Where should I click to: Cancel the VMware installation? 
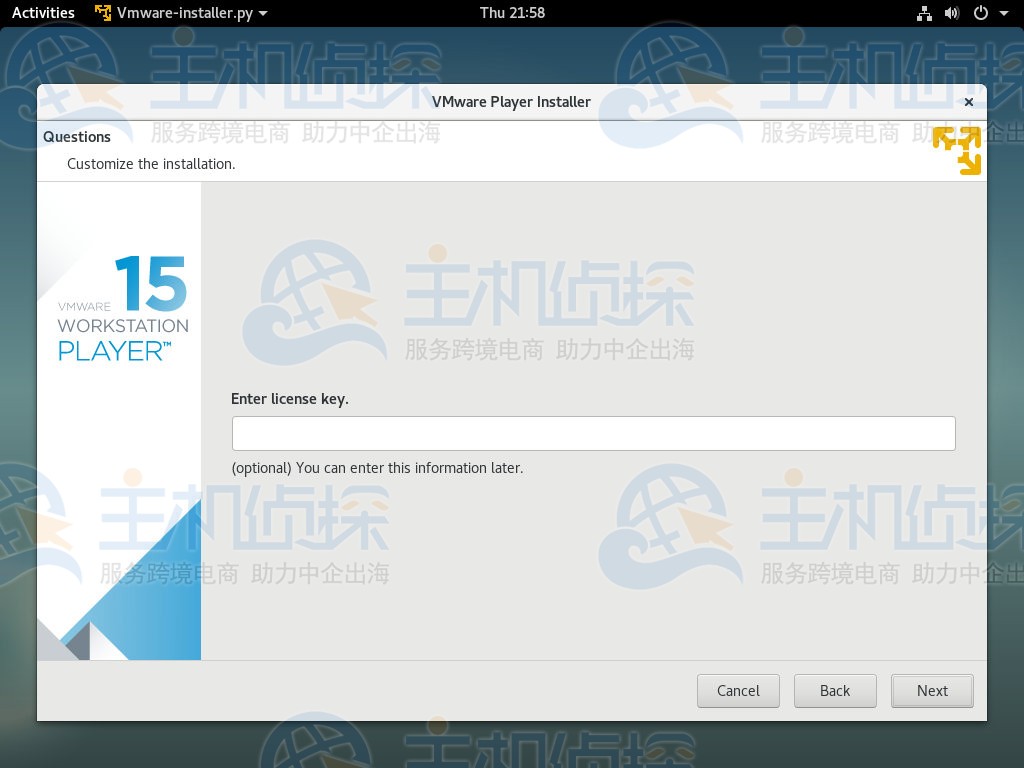point(738,690)
